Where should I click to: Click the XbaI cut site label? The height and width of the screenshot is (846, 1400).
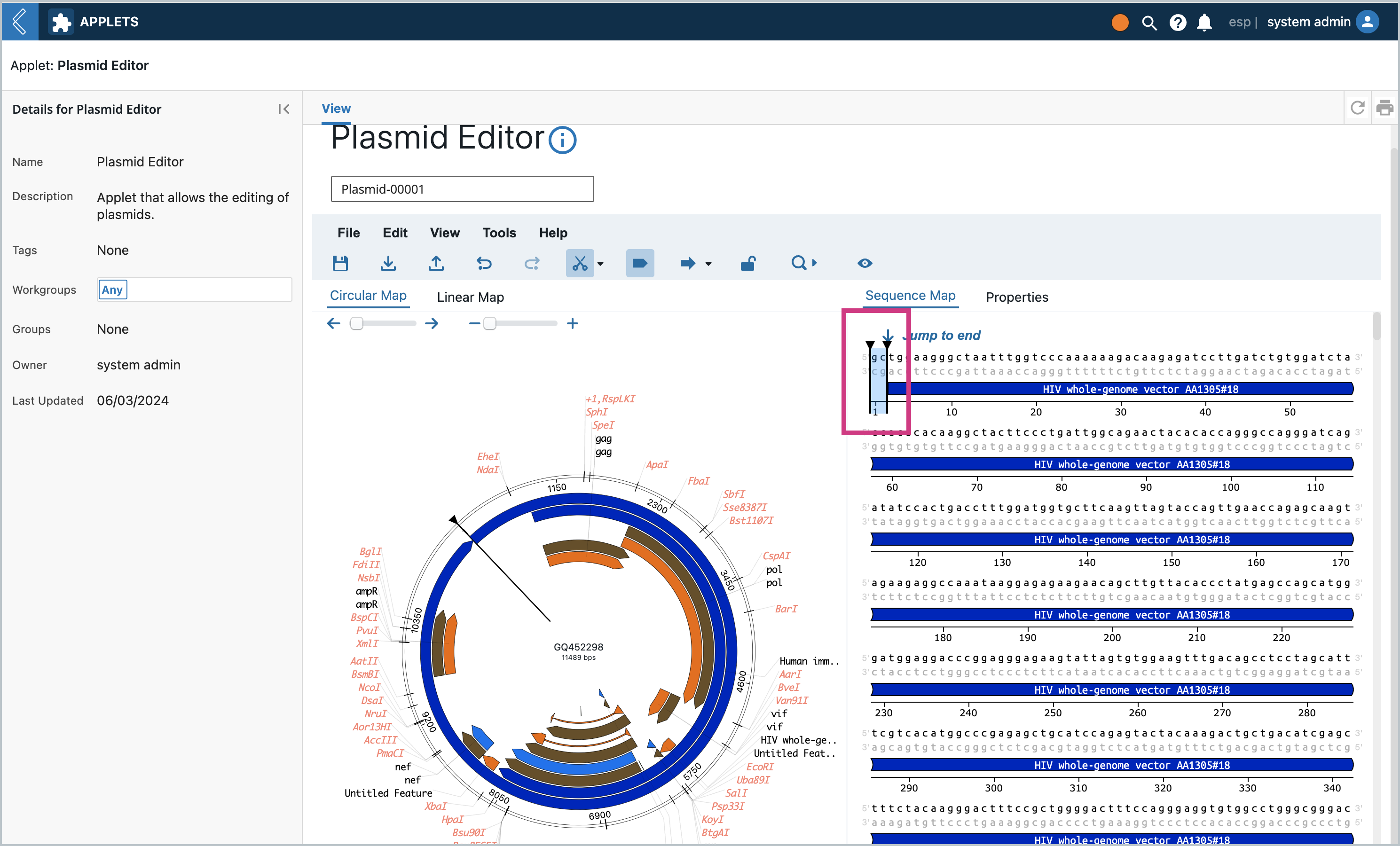point(435,806)
